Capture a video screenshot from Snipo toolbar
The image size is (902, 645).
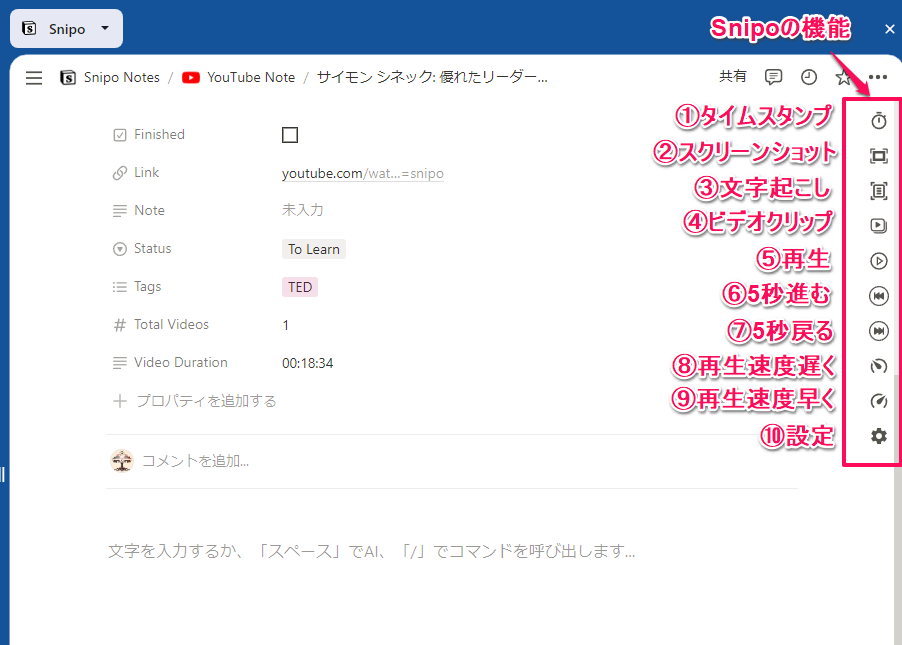click(x=878, y=155)
